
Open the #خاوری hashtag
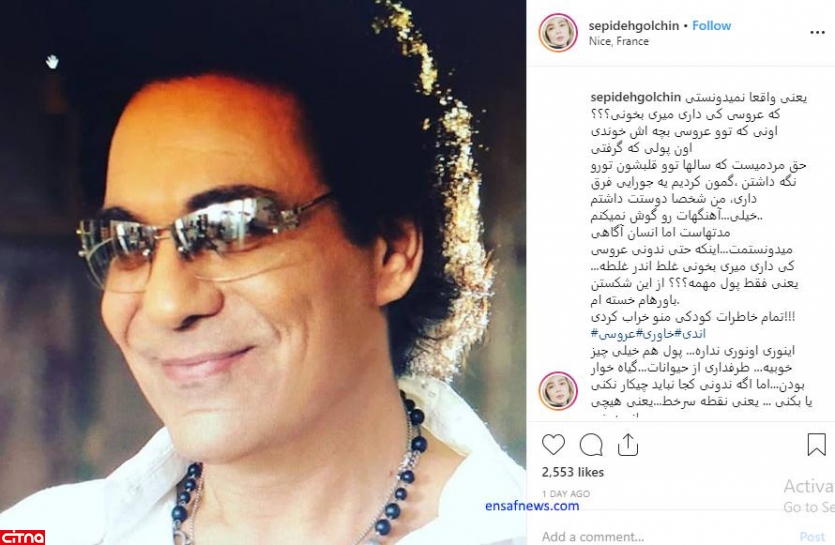tap(659, 334)
